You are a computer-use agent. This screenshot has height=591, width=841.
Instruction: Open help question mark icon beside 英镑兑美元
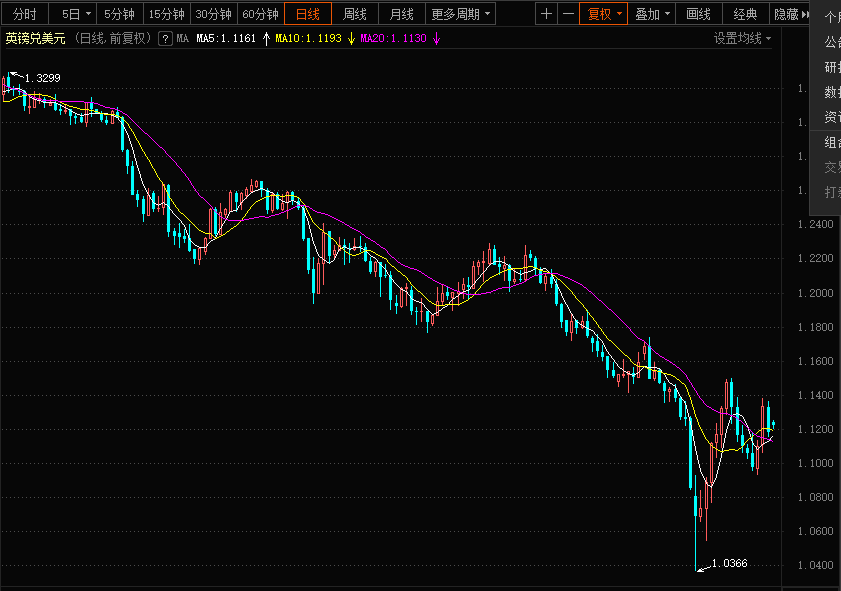pyautogui.click(x=166, y=39)
